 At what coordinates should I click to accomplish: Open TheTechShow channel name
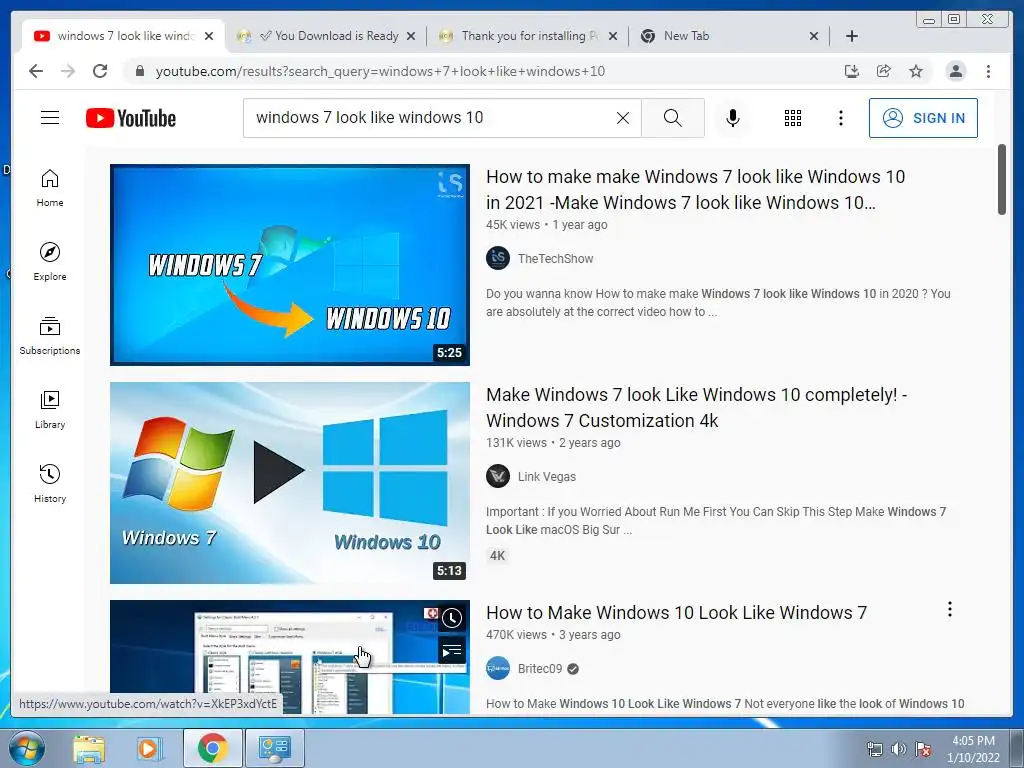click(556, 259)
